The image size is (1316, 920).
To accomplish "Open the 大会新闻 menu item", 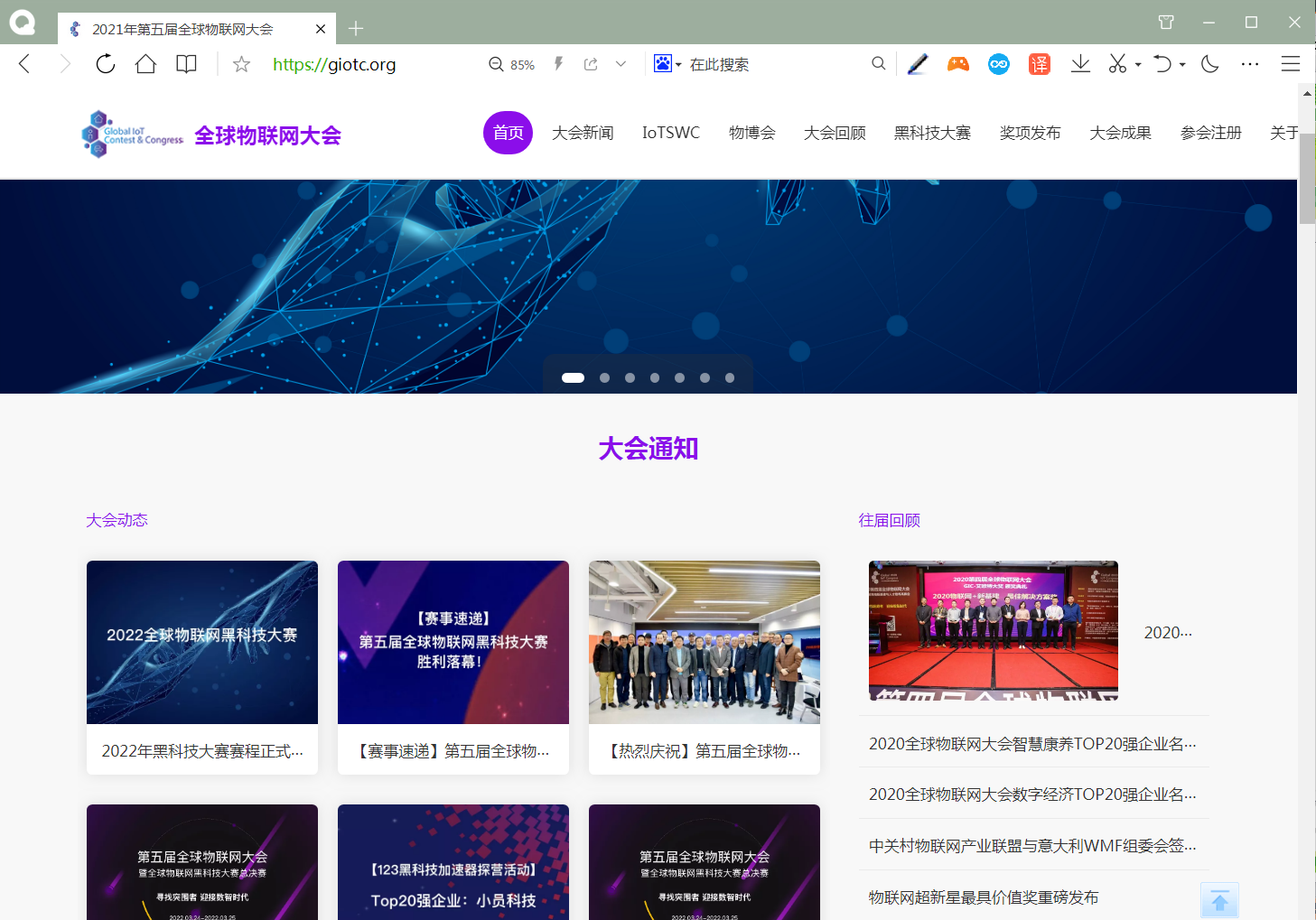I will point(583,133).
